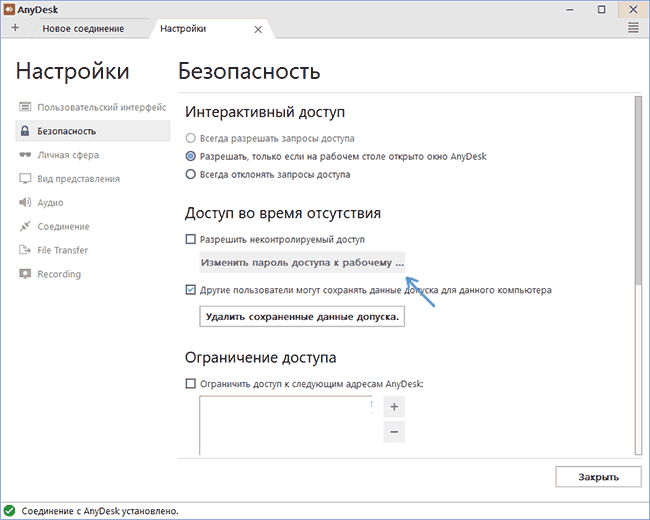
Task: Switch to the Новое соединение tab
Action: (83, 29)
